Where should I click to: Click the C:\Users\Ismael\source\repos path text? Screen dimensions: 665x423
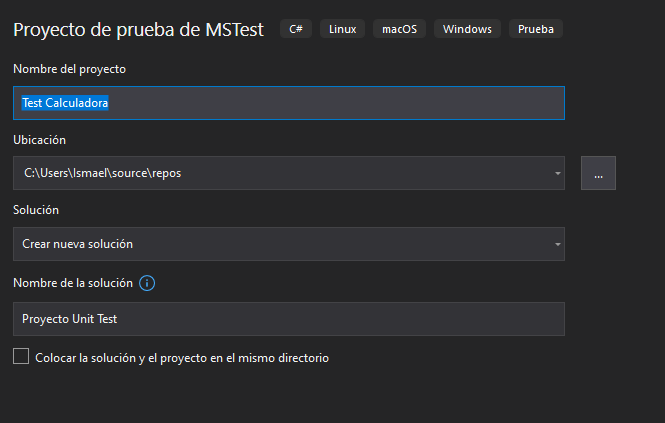(x=103, y=173)
